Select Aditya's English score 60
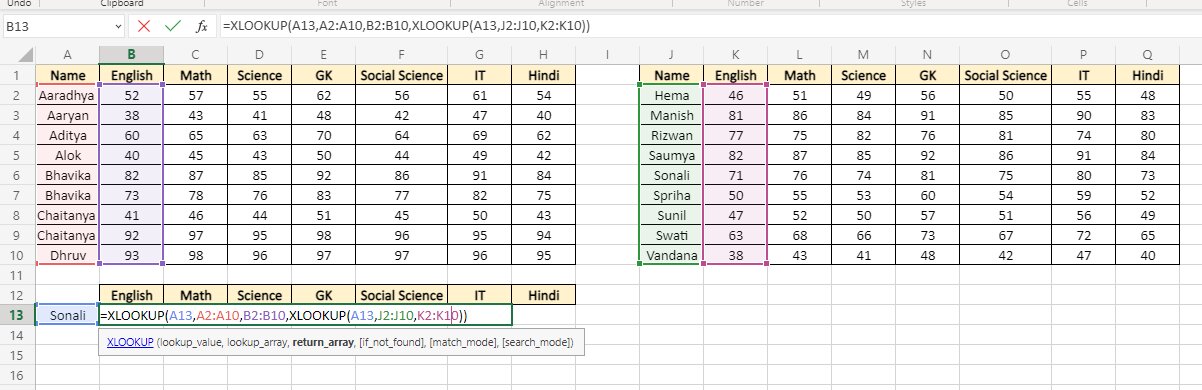Image resolution: width=1202 pixels, height=390 pixels. pyautogui.click(x=131, y=135)
